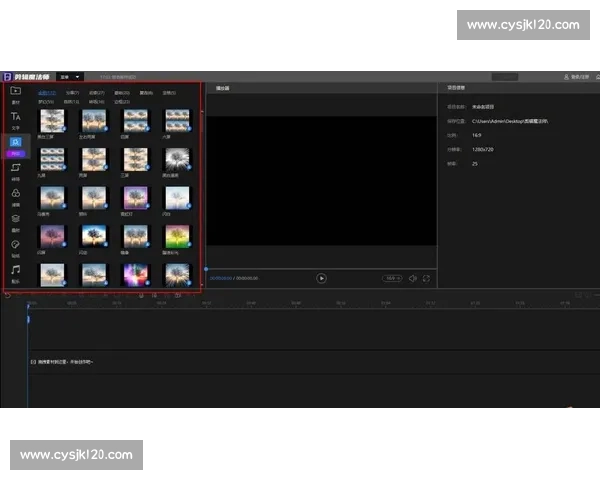600x480 pixels.
Task: Select the purple-bordered tree effect thumbnail
Action: point(135,198)
